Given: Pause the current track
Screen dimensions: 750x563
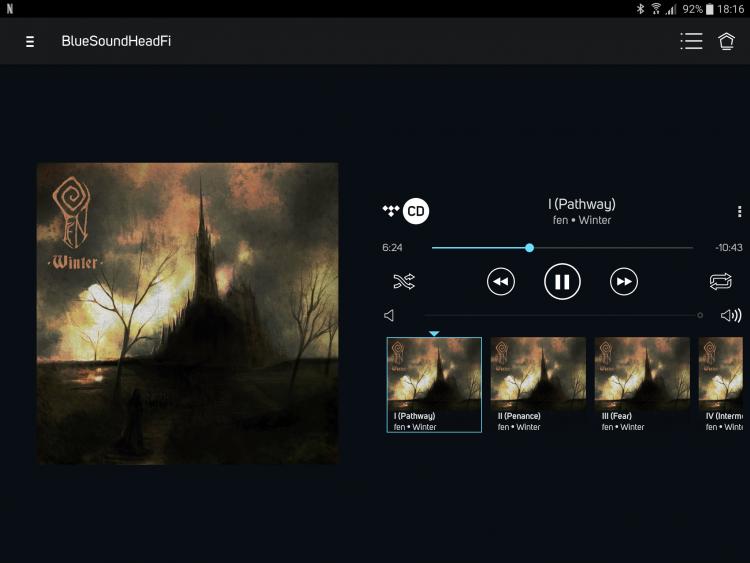Looking at the screenshot, I should tap(562, 282).
